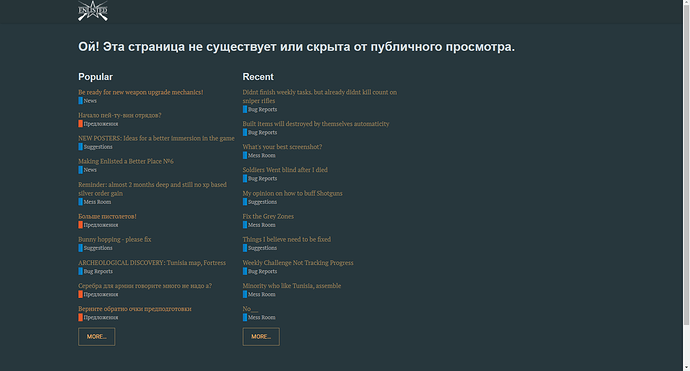
Task: Click Mess Room badge under 'Minority who like Tunisia'
Action: click(259, 294)
